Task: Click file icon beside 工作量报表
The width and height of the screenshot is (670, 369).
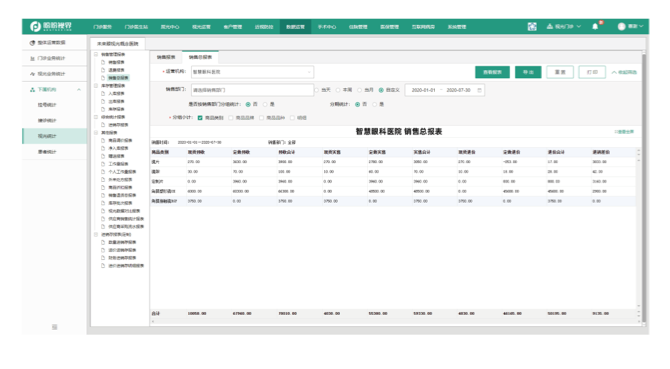Action: tap(103, 164)
